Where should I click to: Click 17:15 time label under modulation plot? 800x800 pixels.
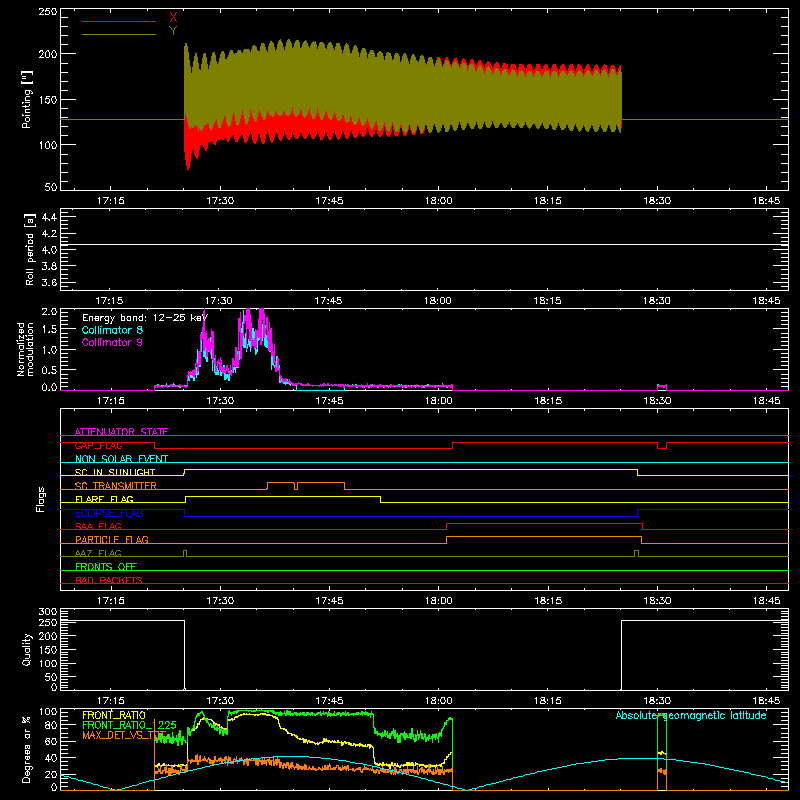click(x=111, y=401)
